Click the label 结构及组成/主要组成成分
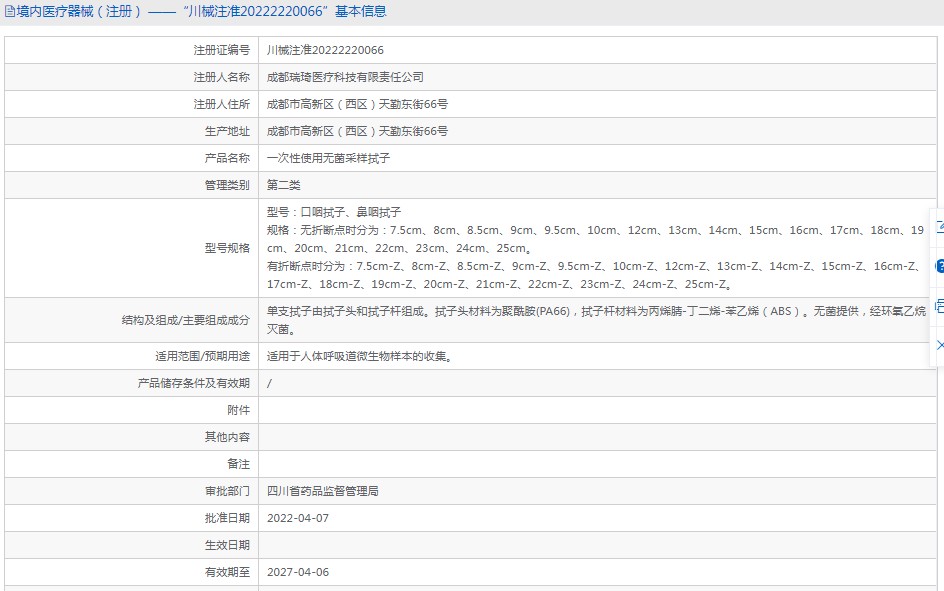The height and width of the screenshot is (591, 944). tap(185, 320)
